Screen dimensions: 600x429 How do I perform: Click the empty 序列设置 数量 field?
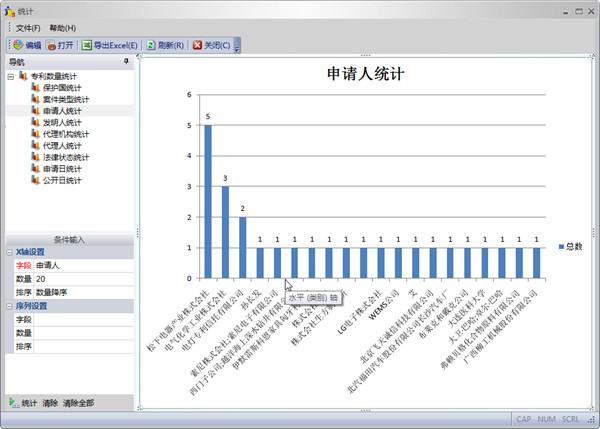pyautogui.click(x=84, y=333)
